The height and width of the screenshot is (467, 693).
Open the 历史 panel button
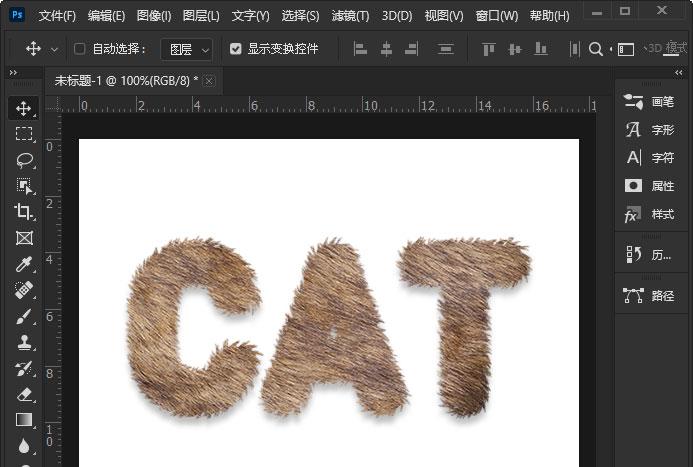click(650, 254)
